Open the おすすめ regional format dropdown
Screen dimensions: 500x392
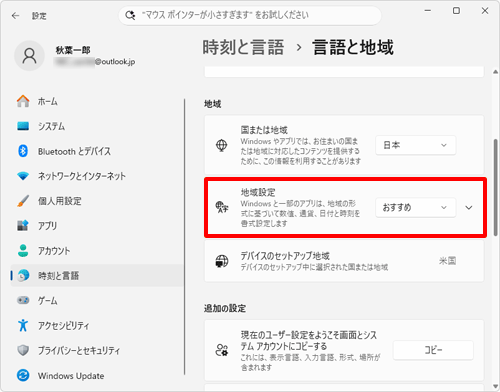pyautogui.click(x=415, y=207)
